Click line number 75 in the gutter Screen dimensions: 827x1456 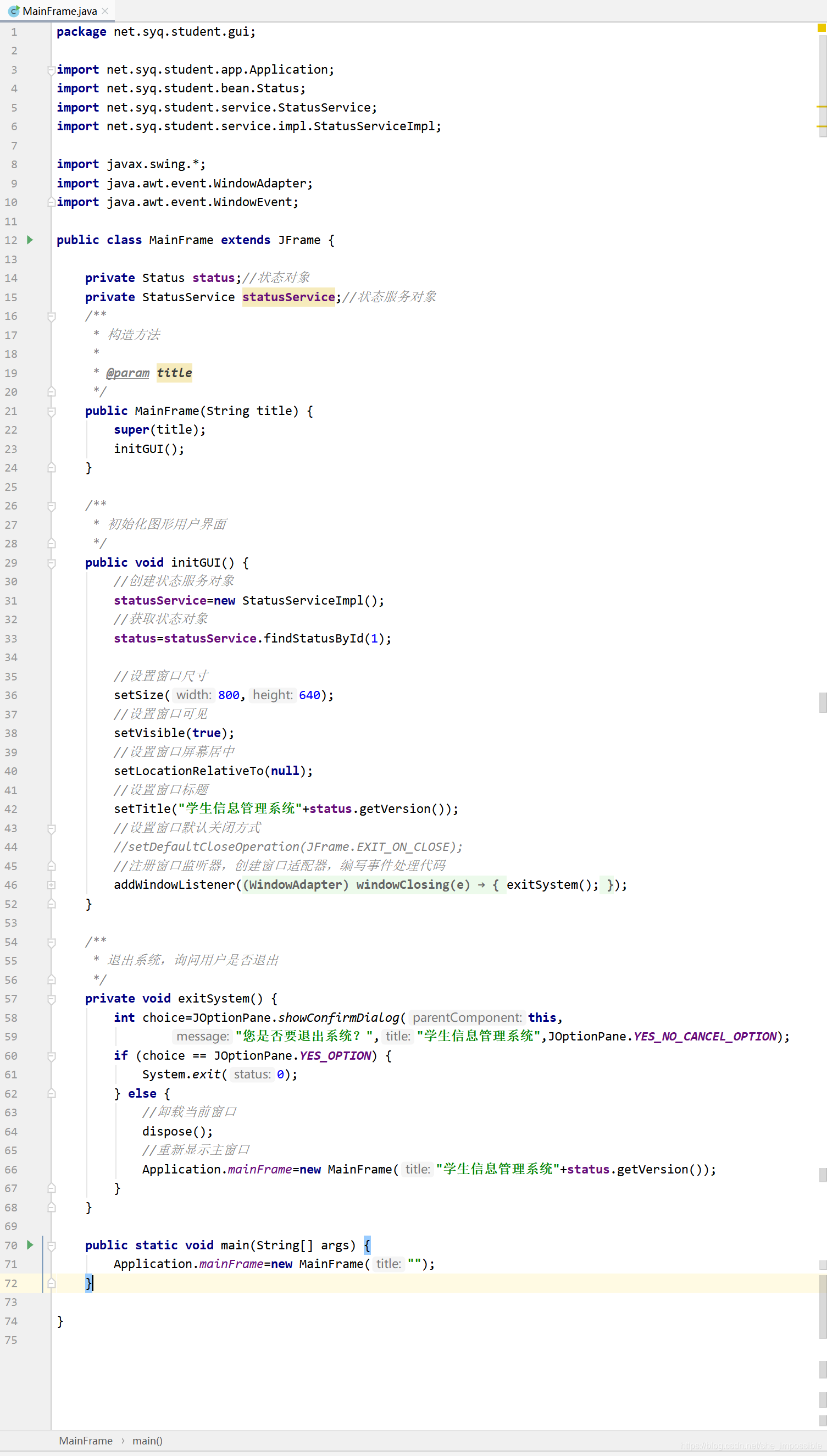(x=11, y=1339)
